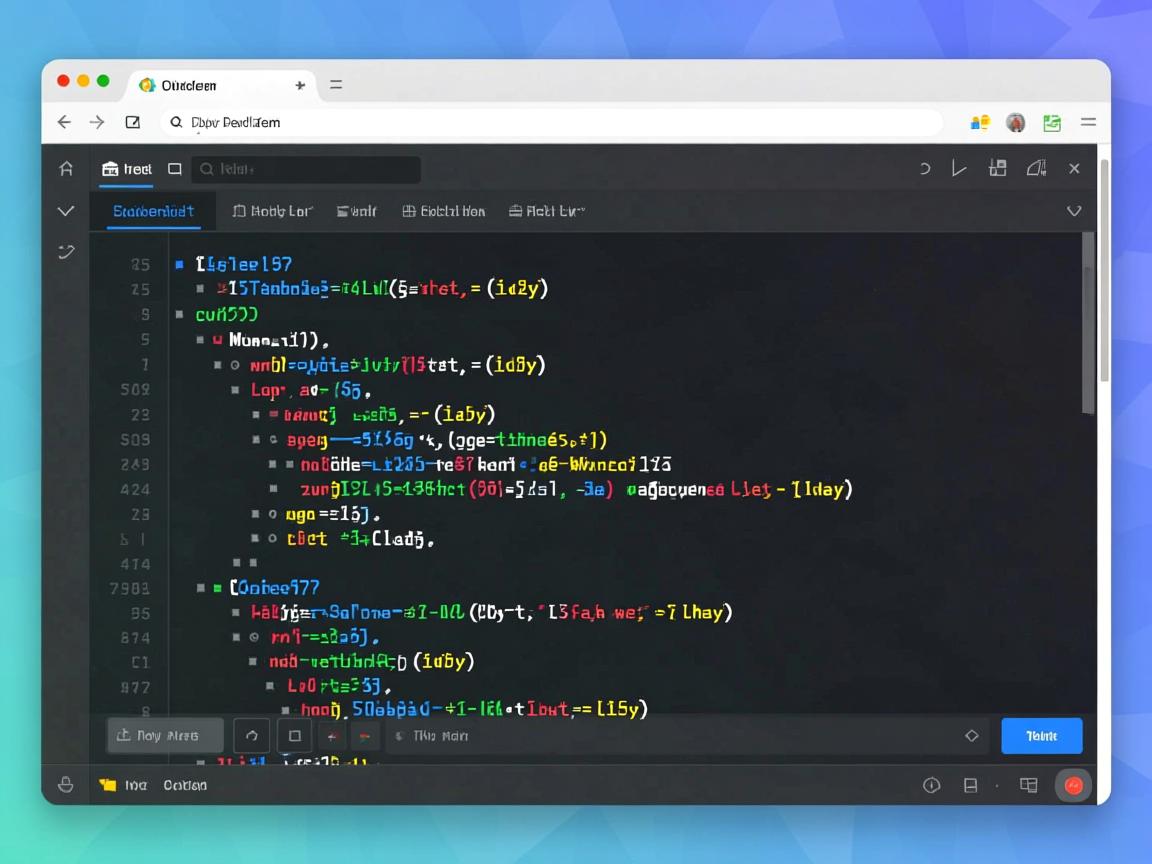Image resolution: width=1152 pixels, height=864 pixels.
Task: Switch to the Starbenludt tab
Action: click(153, 211)
